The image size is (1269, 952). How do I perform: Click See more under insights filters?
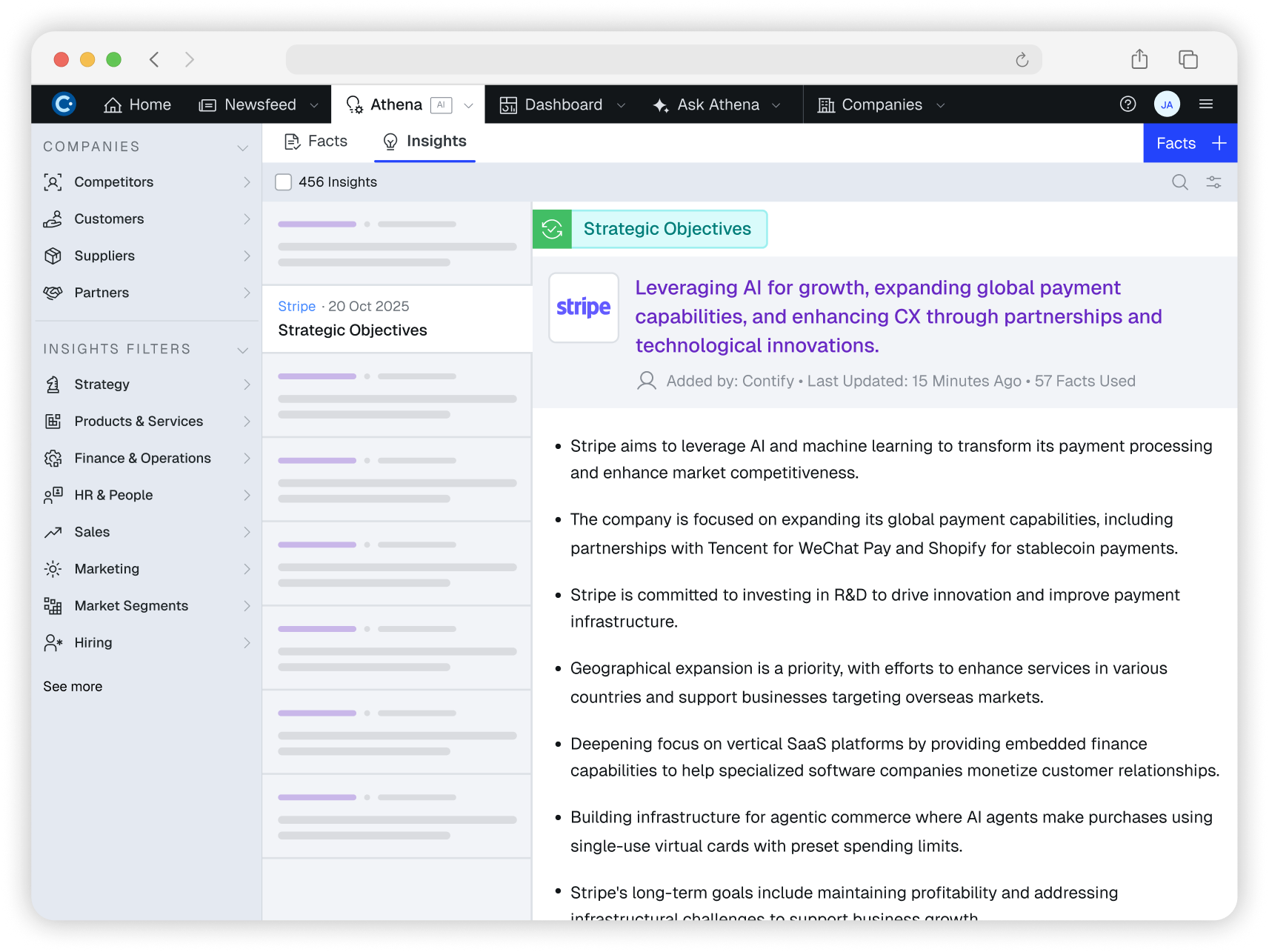pos(72,686)
